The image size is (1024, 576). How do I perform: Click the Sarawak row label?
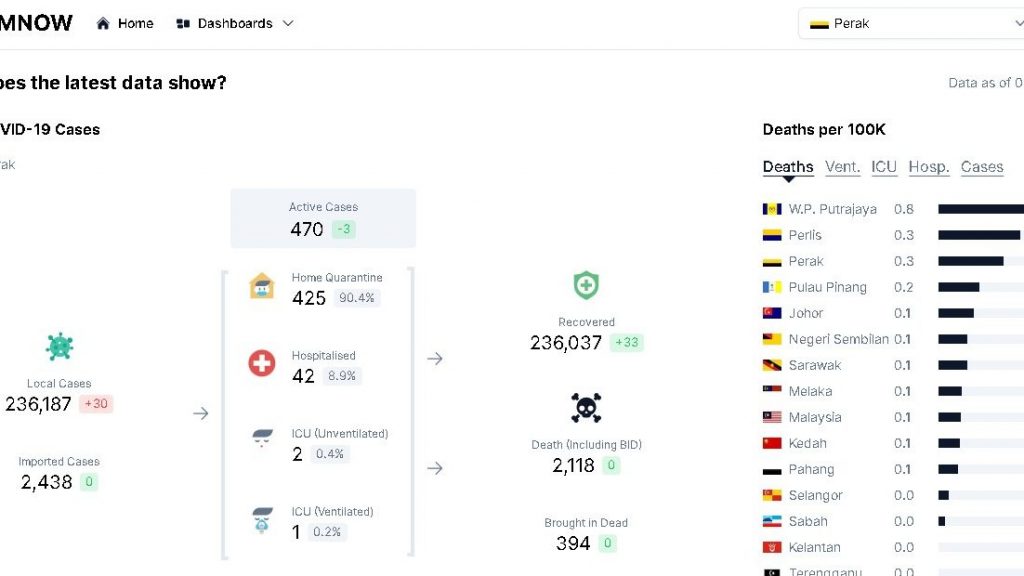[x=814, y=365]
